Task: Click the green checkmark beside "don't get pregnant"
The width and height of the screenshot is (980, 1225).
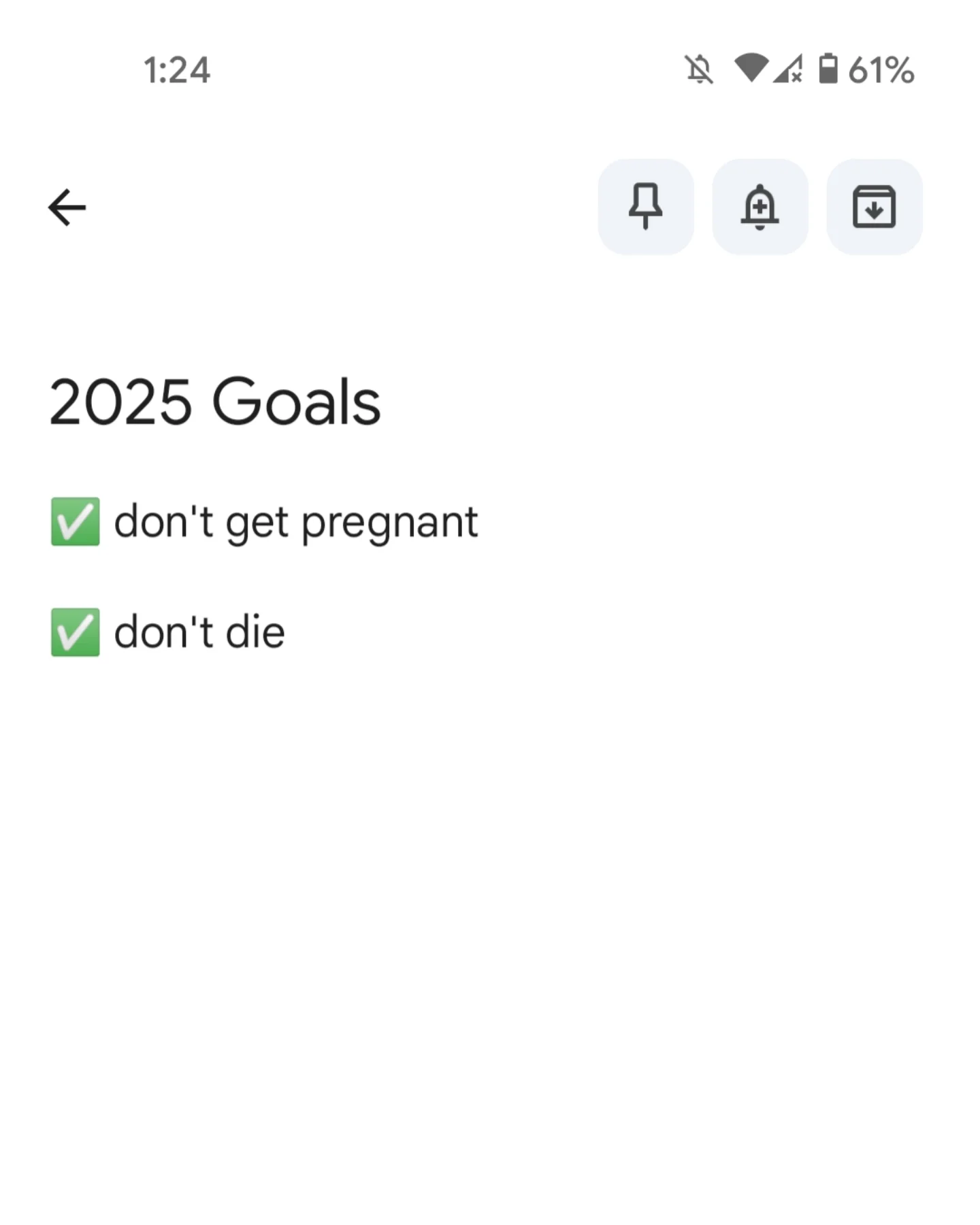Action: click(76, 522)
